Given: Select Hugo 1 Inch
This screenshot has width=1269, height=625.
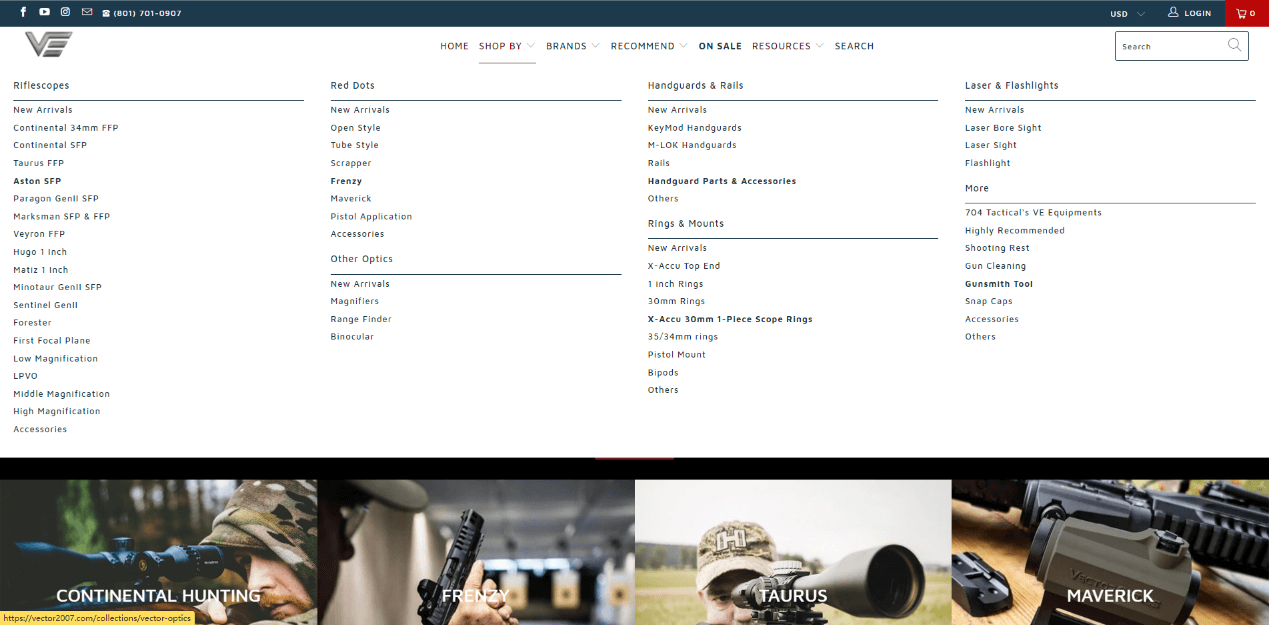Looking at the screenshot, I should [40, 252].
